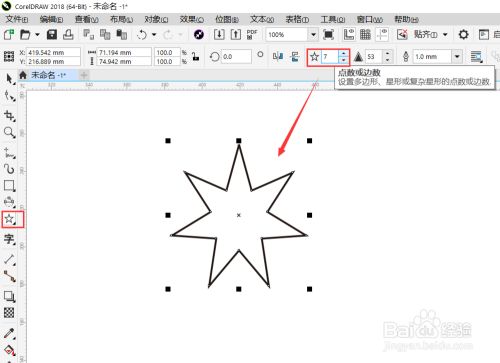Image resolution: width=500 pixels, height=363 pixels.
Task: Click the Save floppy disk icon
Action: pyautogui.click(x=52, y=34)
